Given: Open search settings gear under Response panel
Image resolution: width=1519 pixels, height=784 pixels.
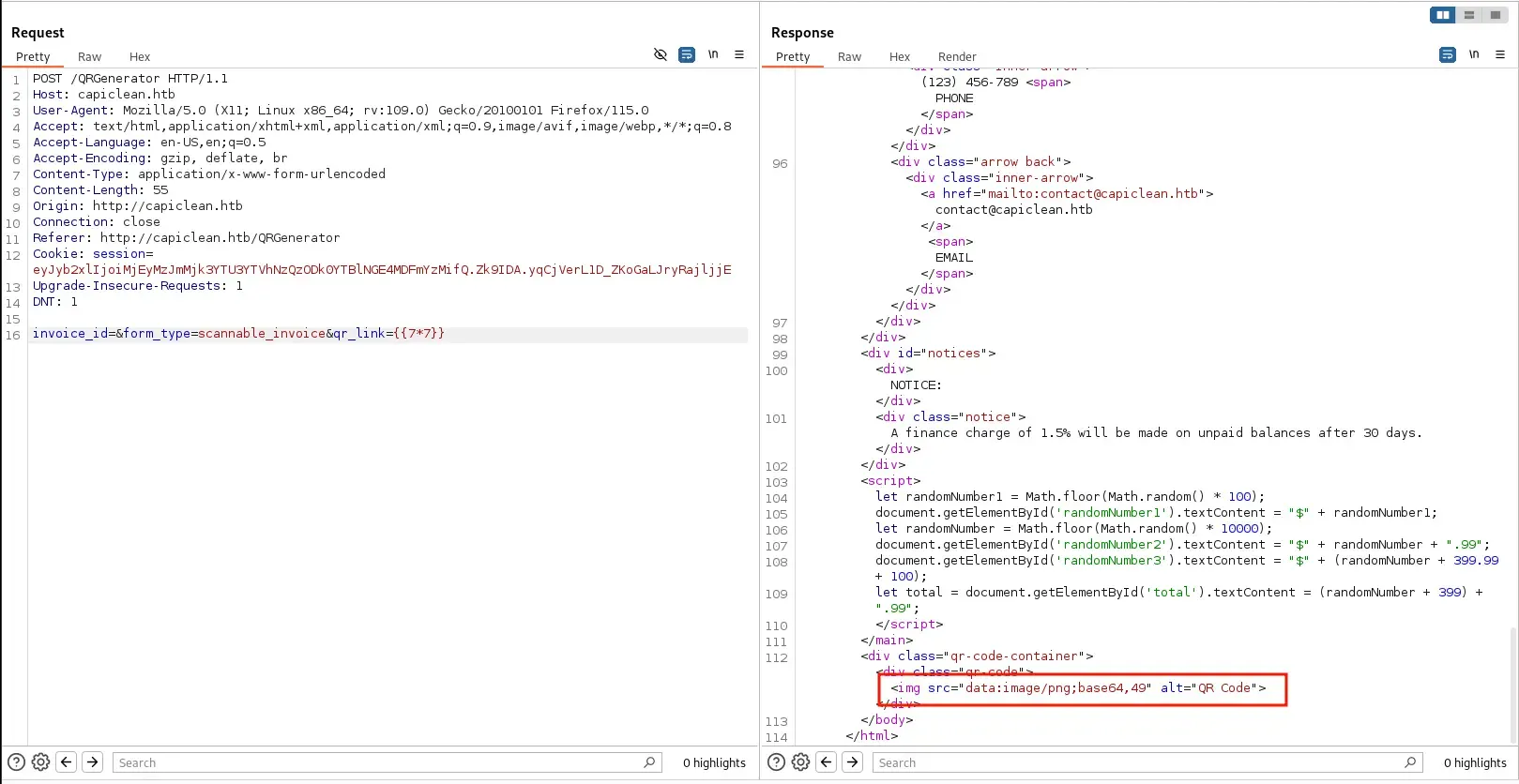Looking at the screenshot, I should coord(800,762).
